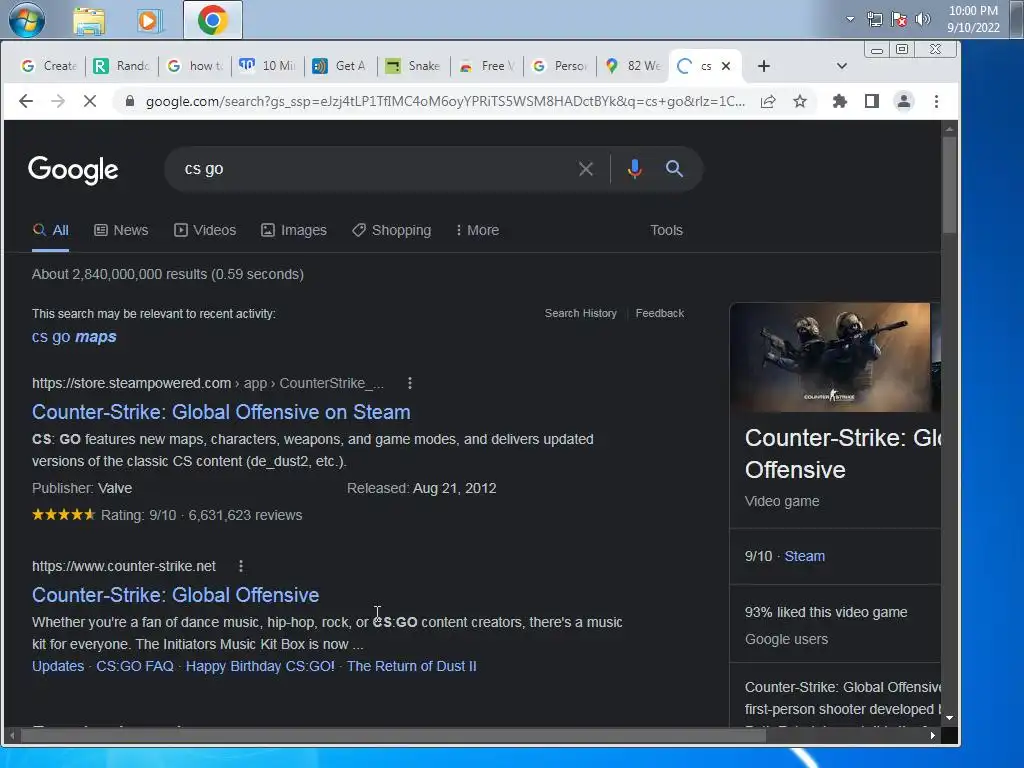Start voice search with the microphone
Image resolution: width=1024 pixels, height=768 pixels.
point(634,169)
